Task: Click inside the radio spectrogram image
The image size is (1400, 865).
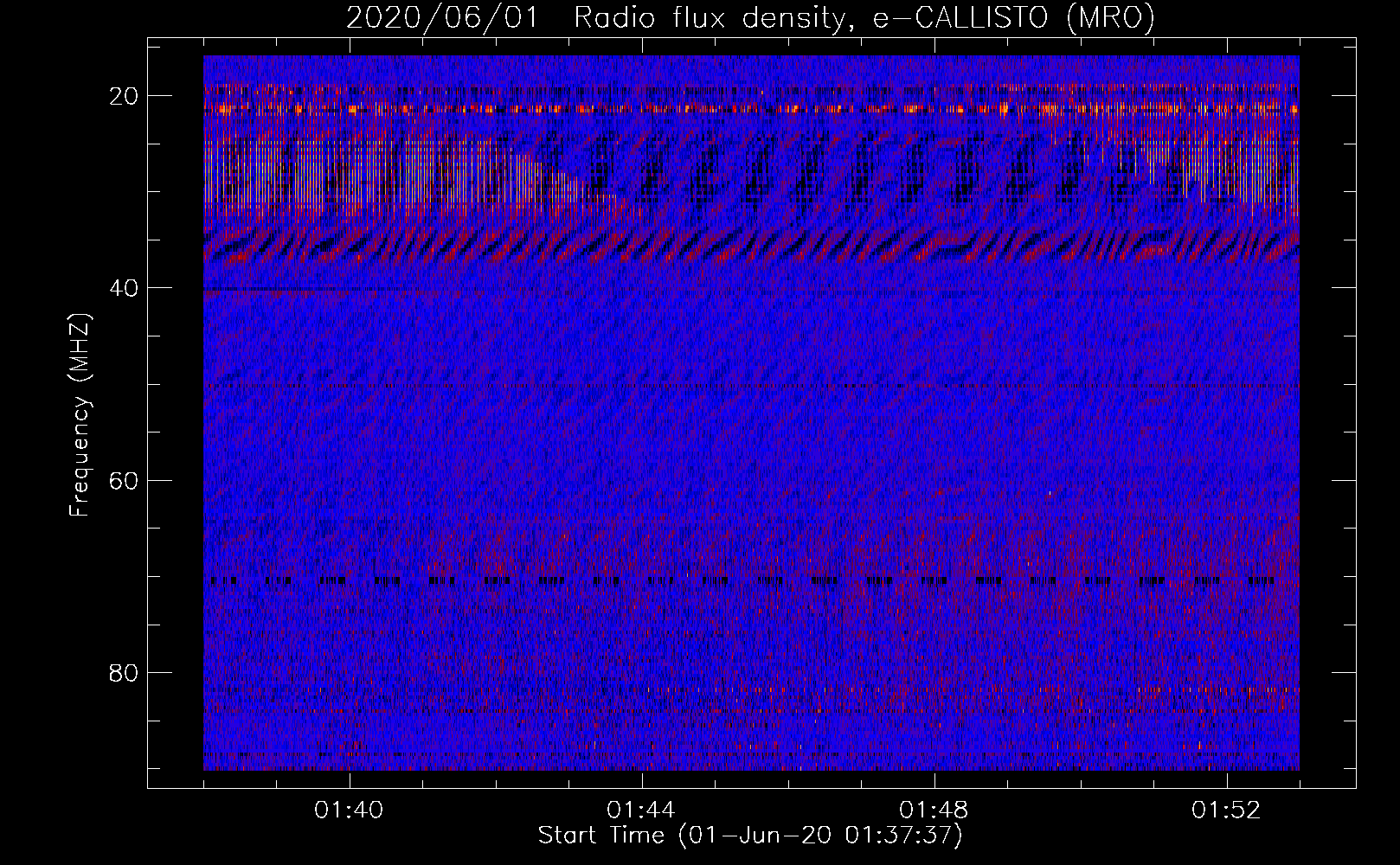Action: click(x=751, y=413)
